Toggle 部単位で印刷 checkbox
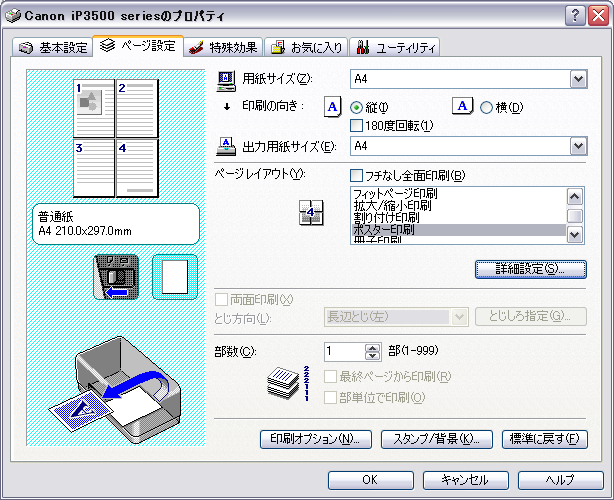This screenshot has width=614, height=500. click(330, 398)
